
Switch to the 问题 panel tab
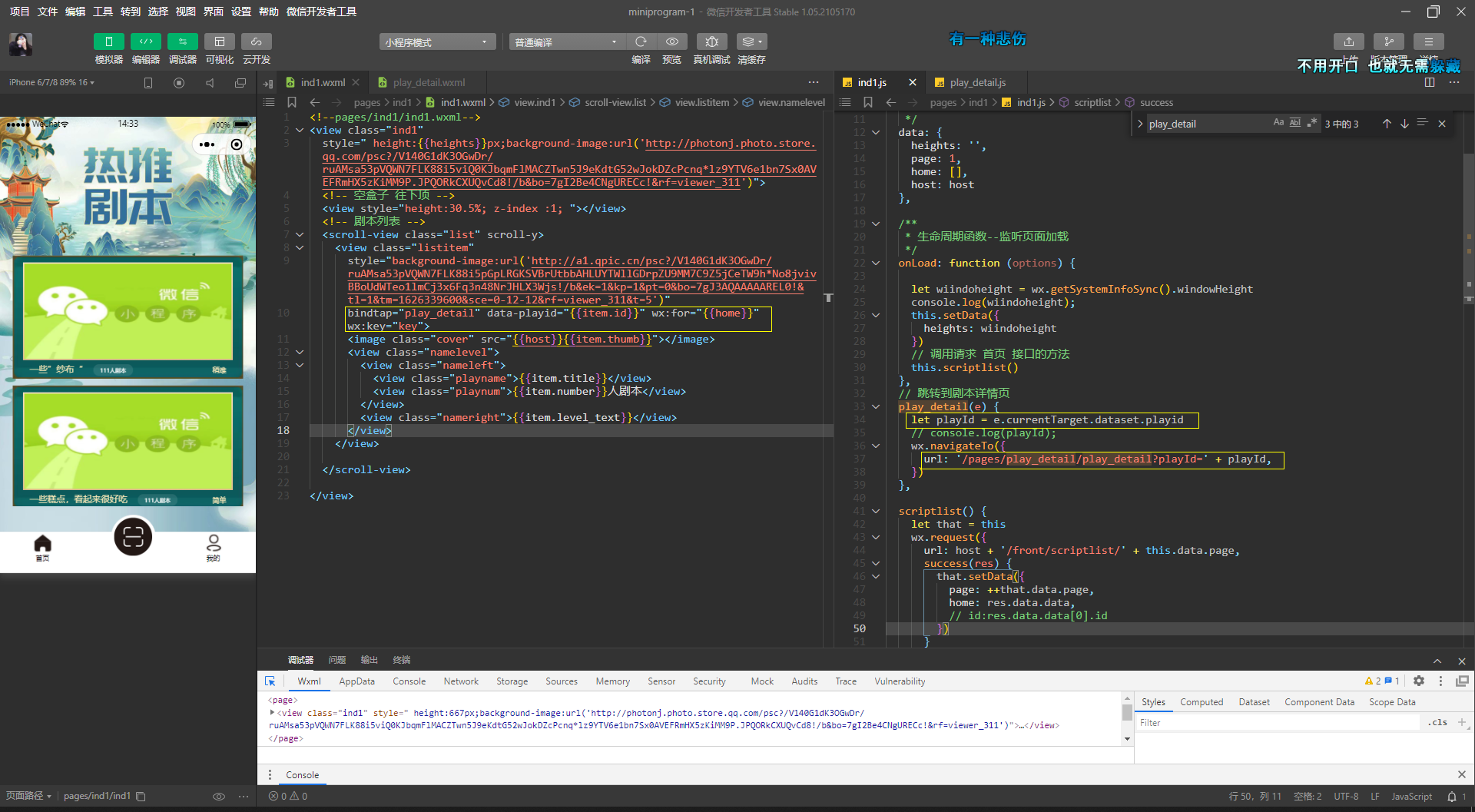click(x=337, y=660)
